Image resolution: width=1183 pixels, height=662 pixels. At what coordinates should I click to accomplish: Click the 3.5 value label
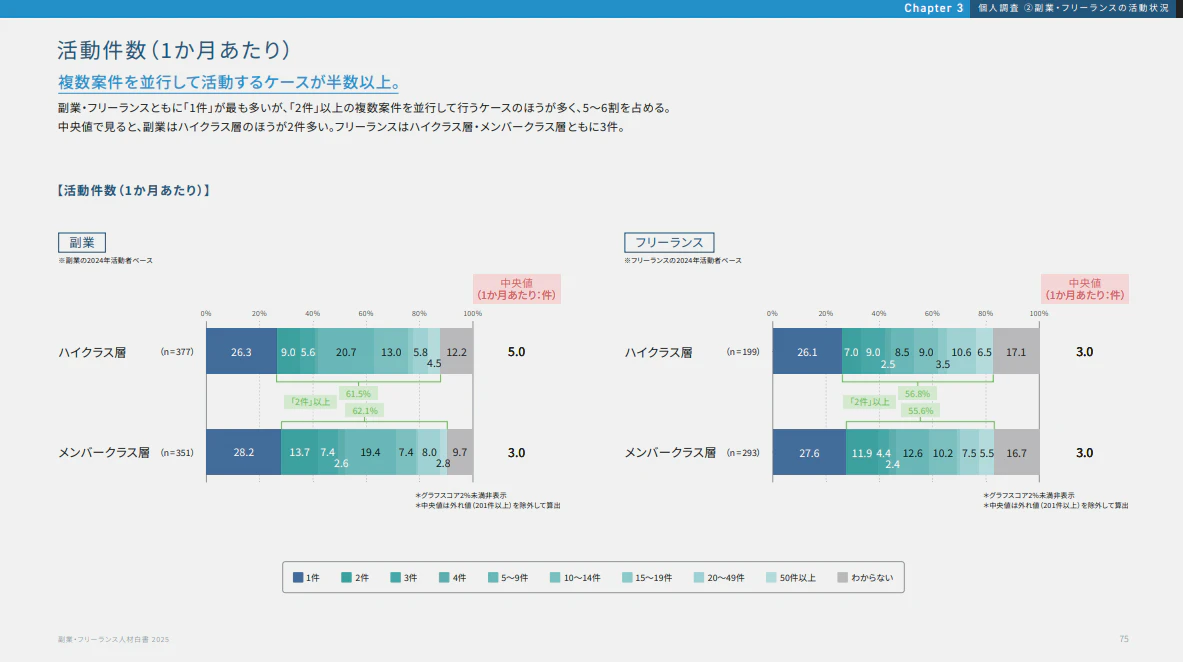click(942, 364)
